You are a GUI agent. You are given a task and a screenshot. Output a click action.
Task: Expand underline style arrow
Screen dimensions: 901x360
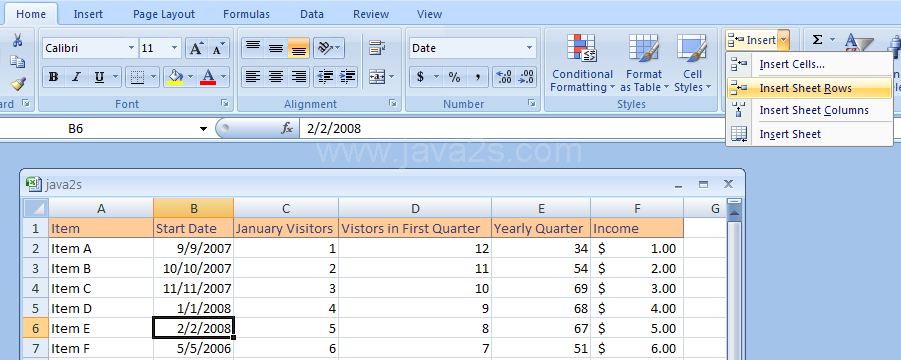(x=115, y=77)
